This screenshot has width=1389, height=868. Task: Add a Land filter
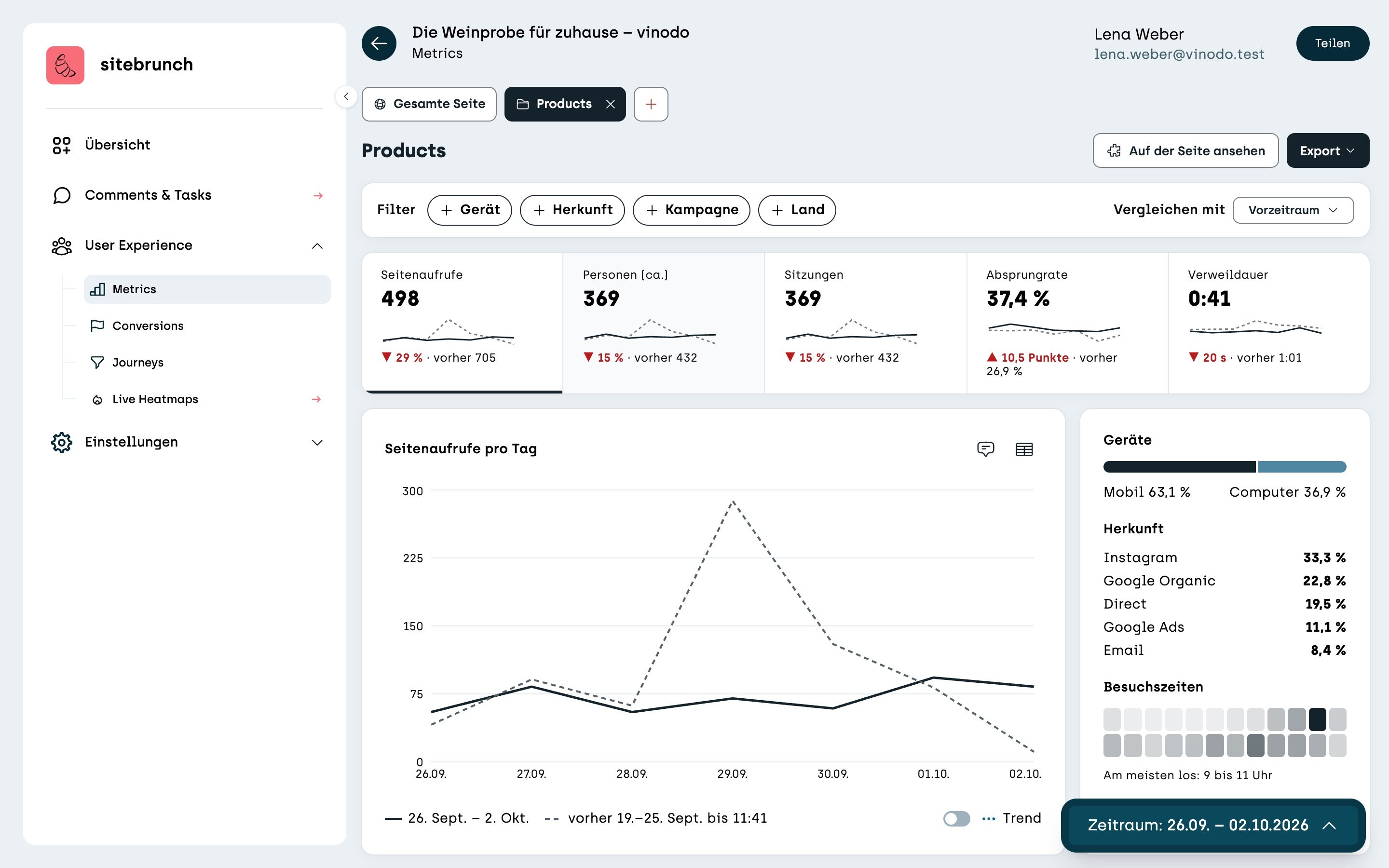click(797, 210)
